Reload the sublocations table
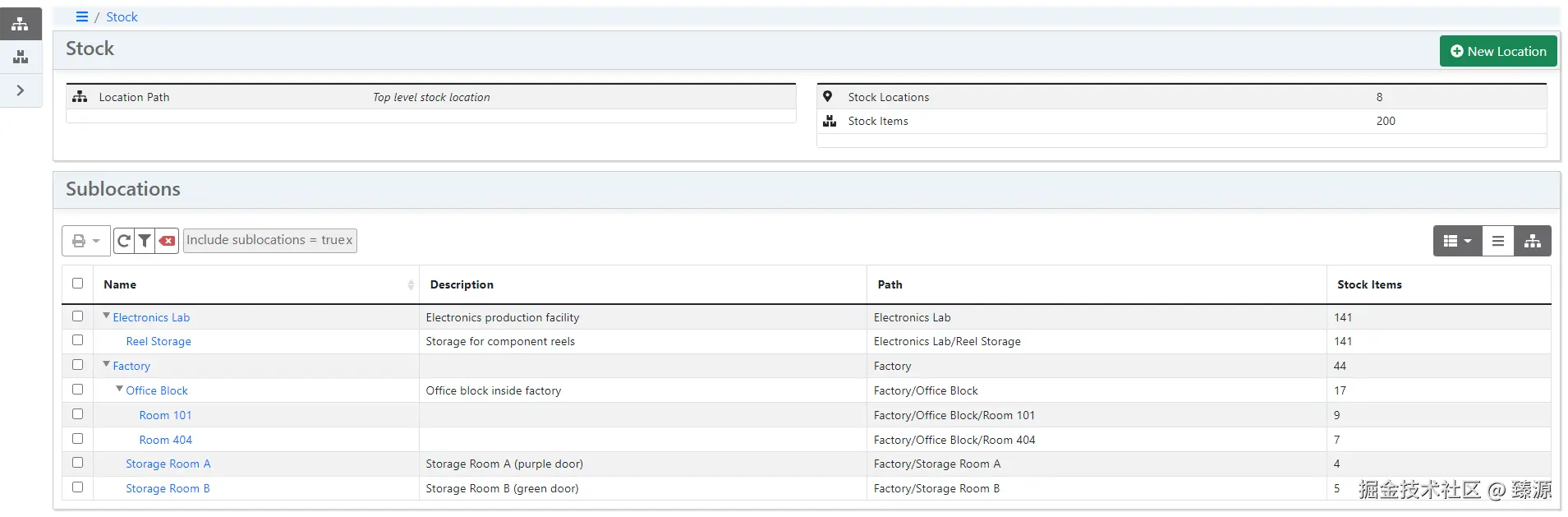This screenshot has width=1568, height=517. pos(124,241)
